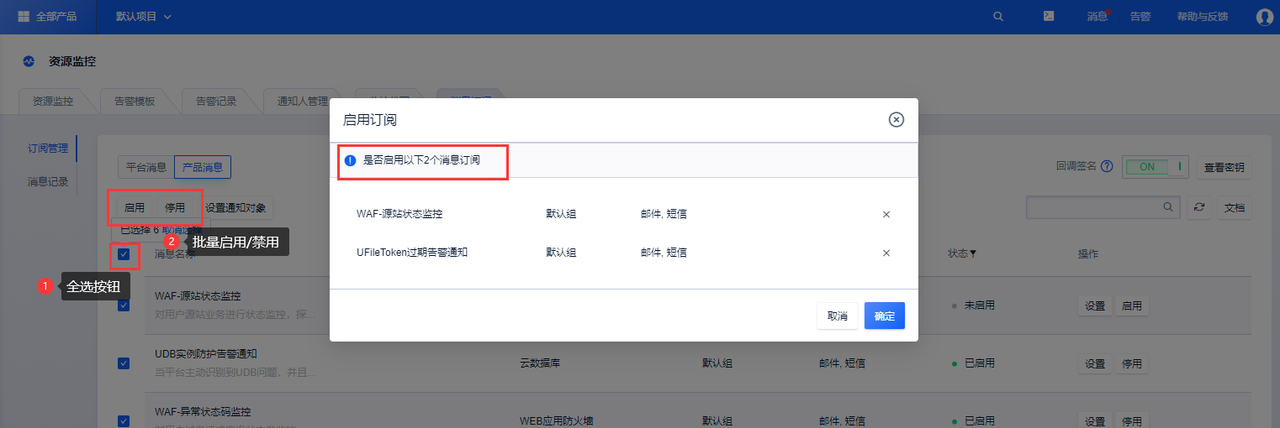Remove UFileToken过期告警通知 from the dialog list
This screenshot has width=1280, height=428.
(x=886, y=252)
